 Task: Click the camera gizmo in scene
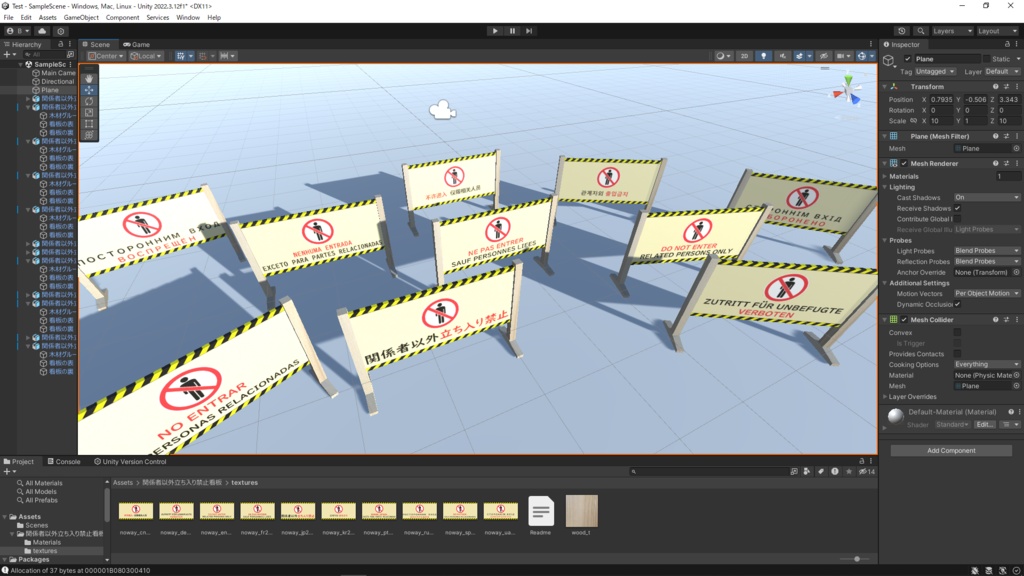442,110
